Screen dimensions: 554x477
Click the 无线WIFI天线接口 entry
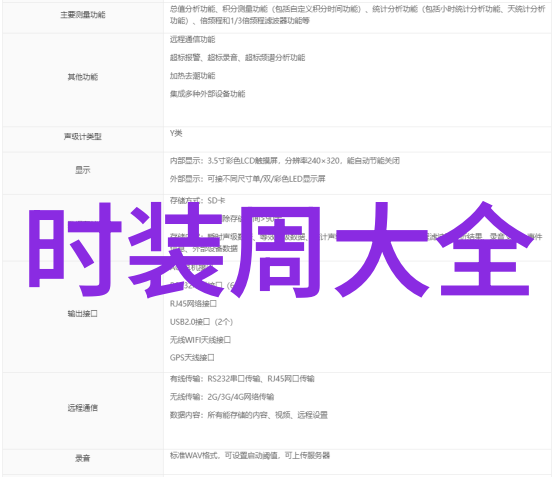(x=200, y=340)
